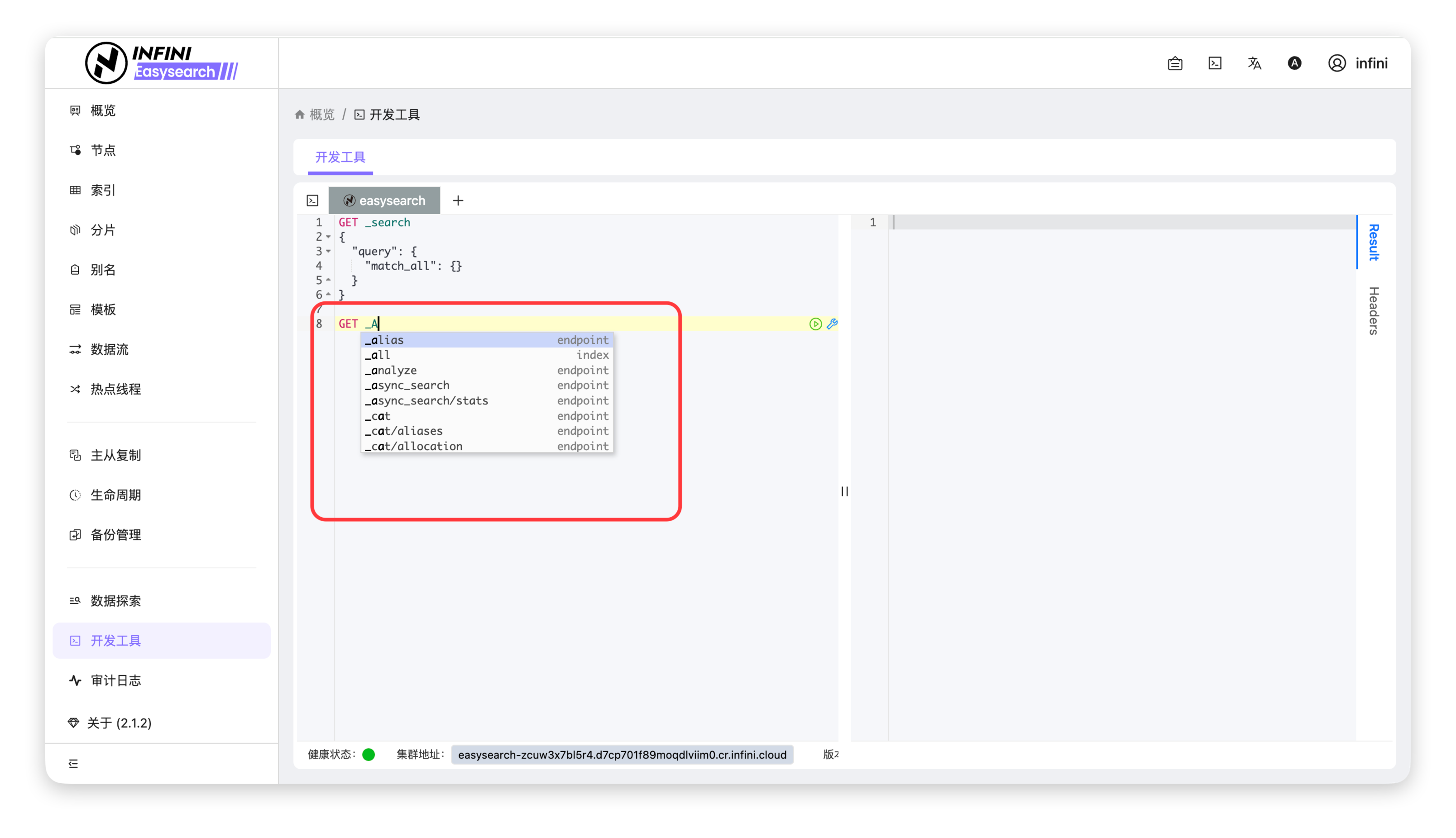This screenshot has height=838, width=1456.
Task: Switch to the Headers vertical tab
Action: 1374,311
